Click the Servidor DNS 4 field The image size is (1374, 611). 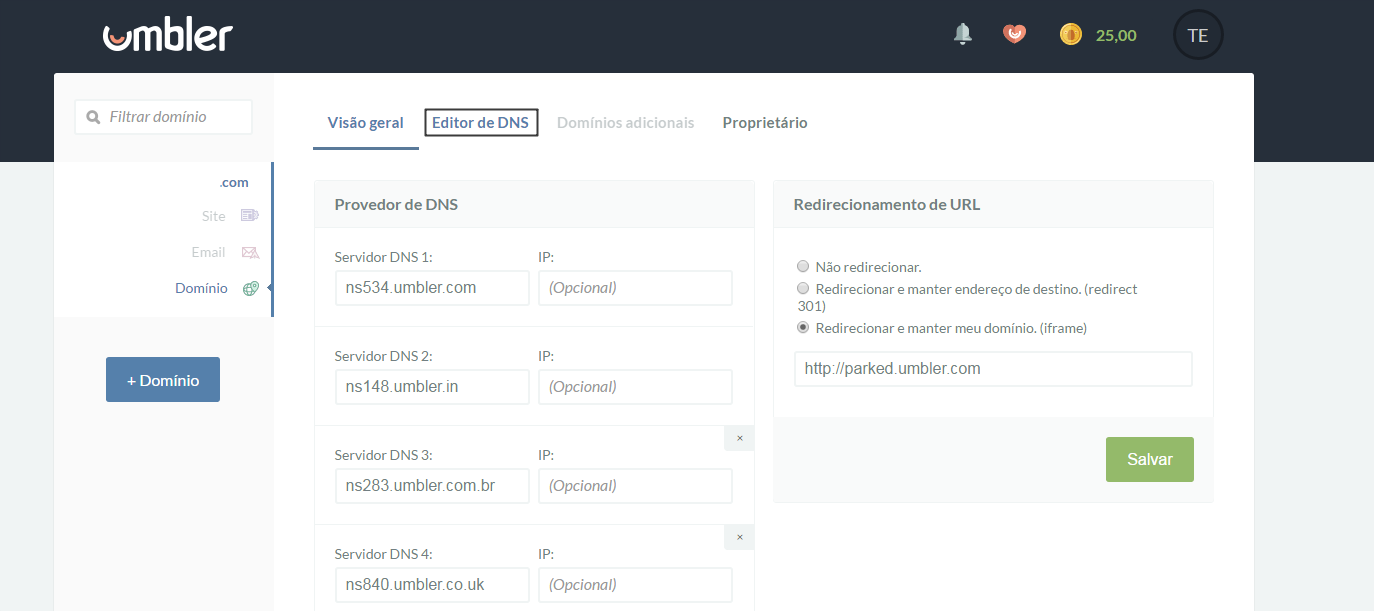[x=432, y=585]
